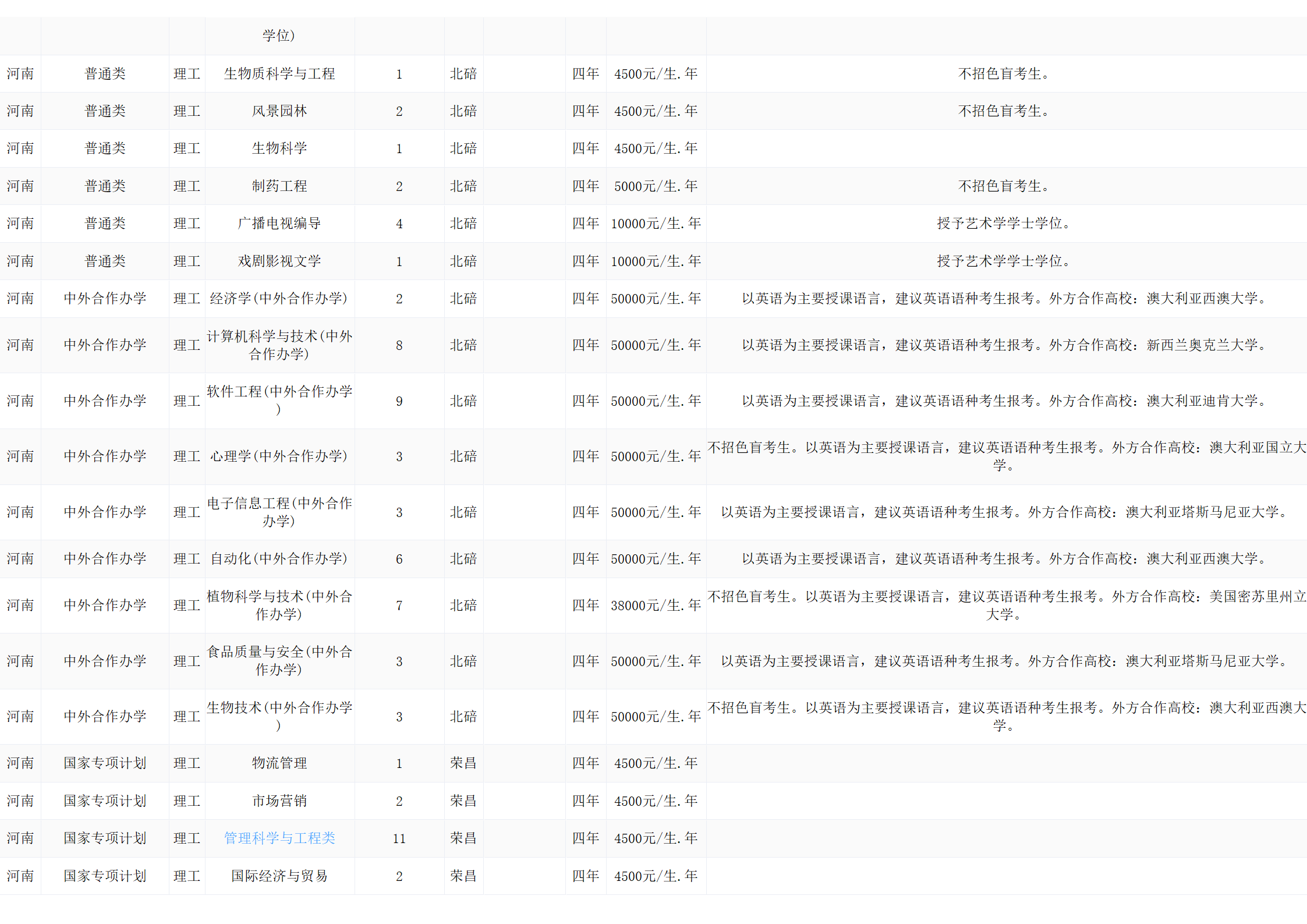
Task: Click 经济学(中外合作办学) major cell
Action: tap(279, 299)
